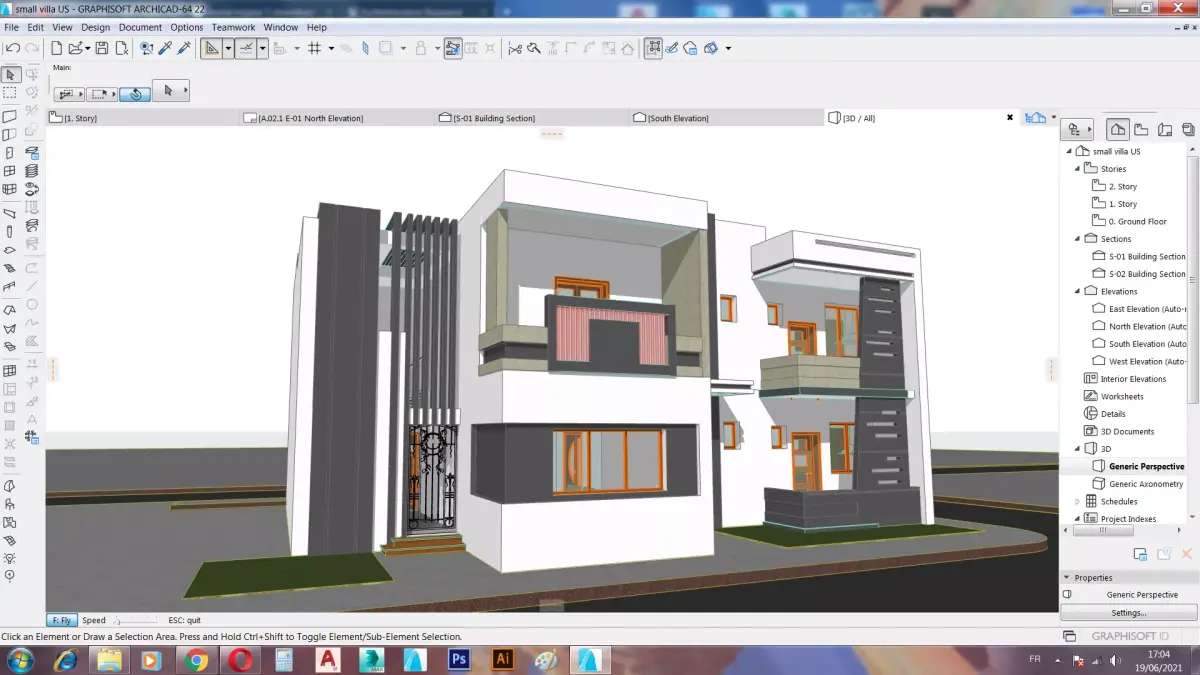This screenshot has height=675, width=1200.
Task: Open the Snap Guides dropdown arrow
Action: (262, 48)
